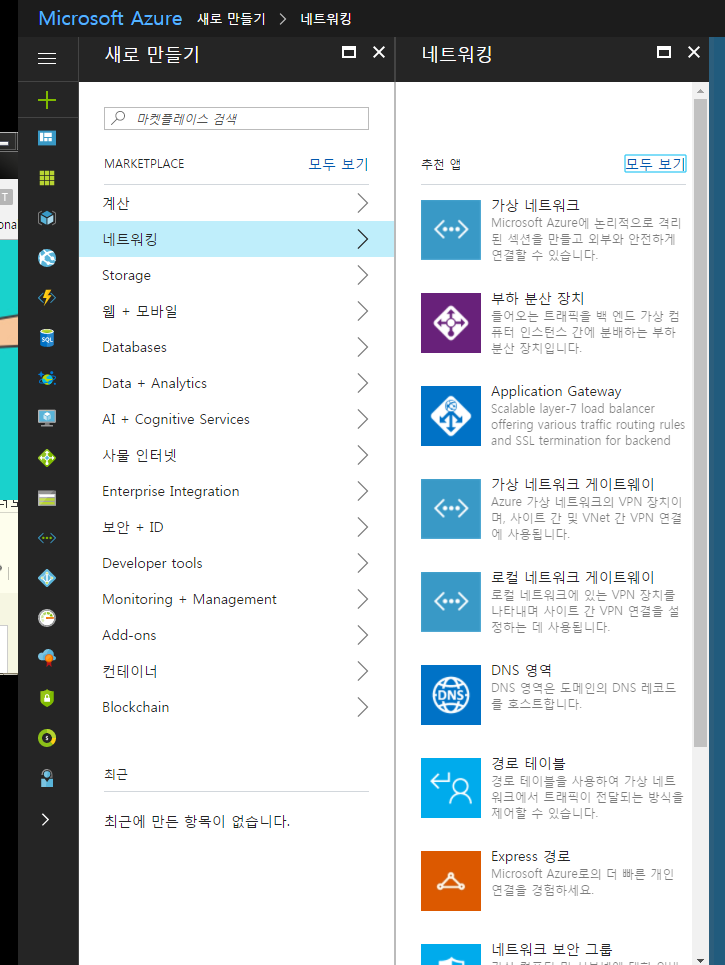
Task: Click the purple 부하 분산 장치 tile icon
Action: (451, 322)
